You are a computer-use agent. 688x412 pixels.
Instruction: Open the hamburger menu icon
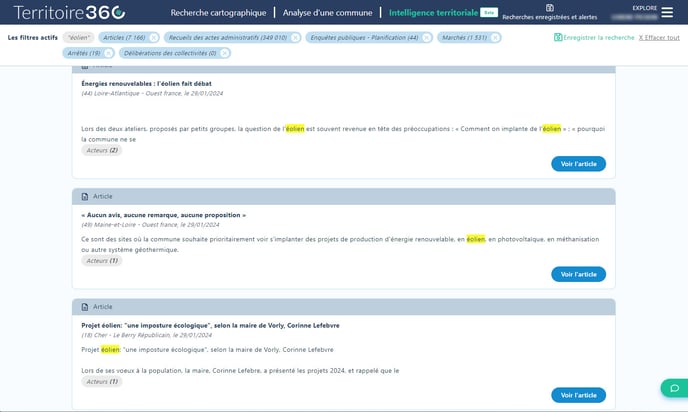(667, 12)
